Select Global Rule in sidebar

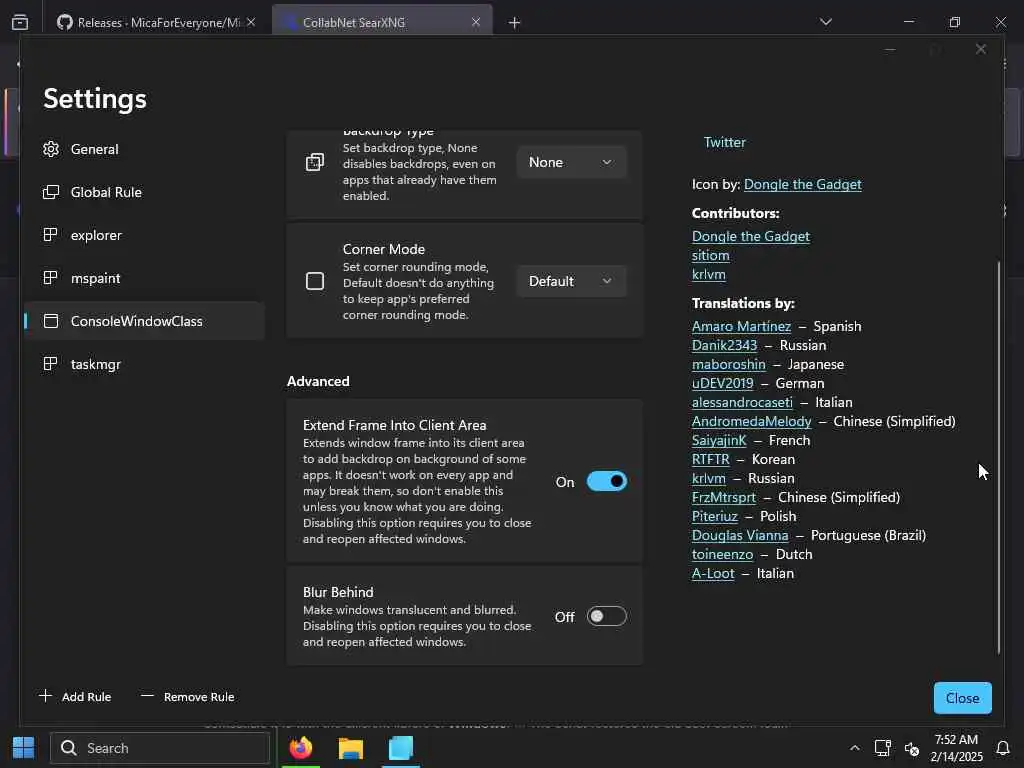point(144,192)
